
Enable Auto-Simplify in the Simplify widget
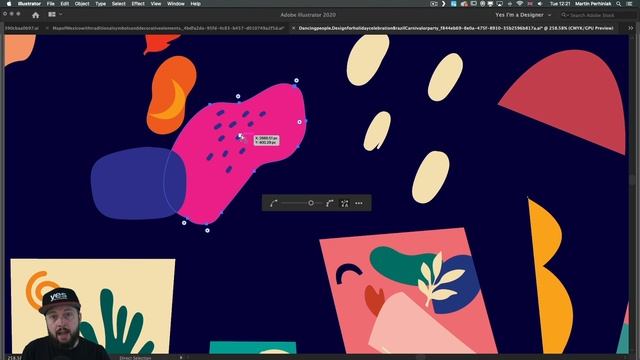[345, 203]
